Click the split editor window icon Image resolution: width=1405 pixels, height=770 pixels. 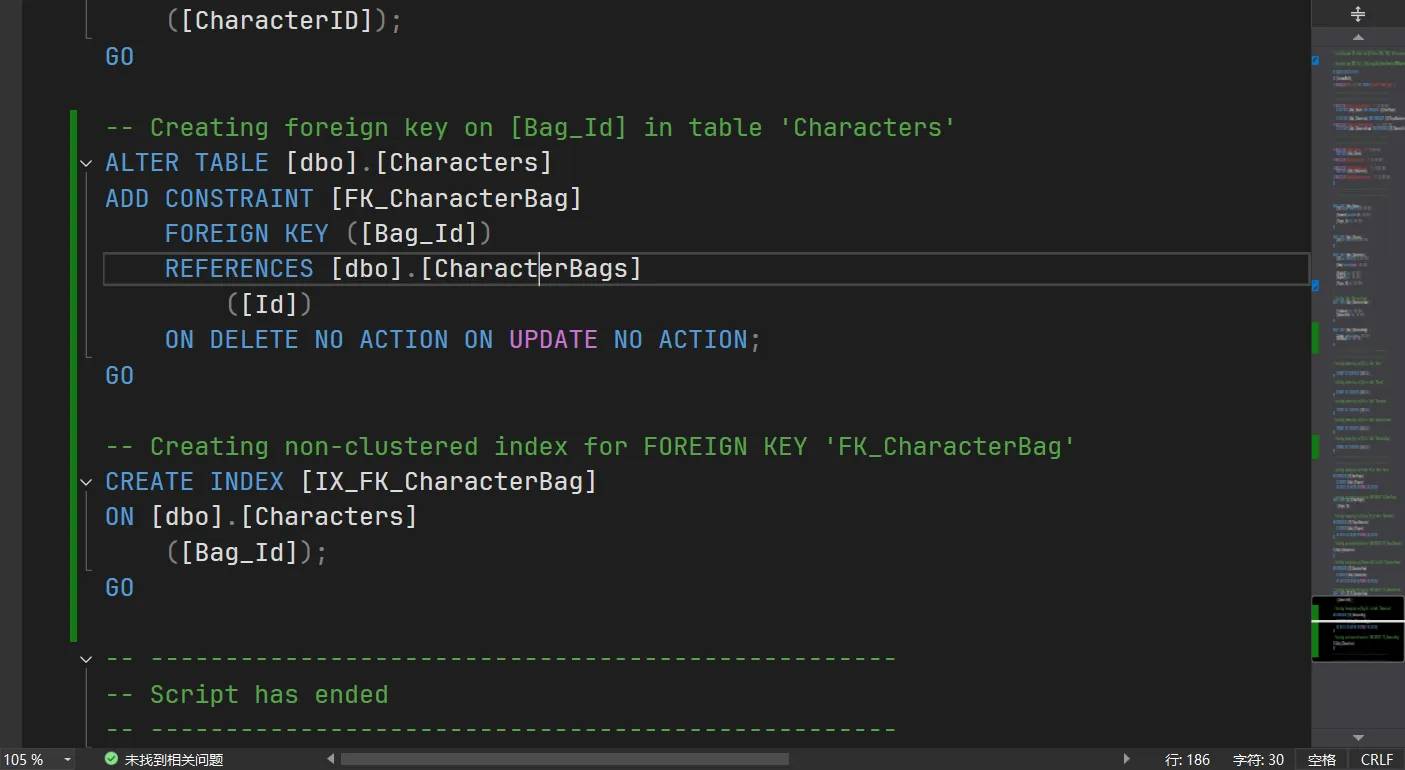coord(1357,14)
